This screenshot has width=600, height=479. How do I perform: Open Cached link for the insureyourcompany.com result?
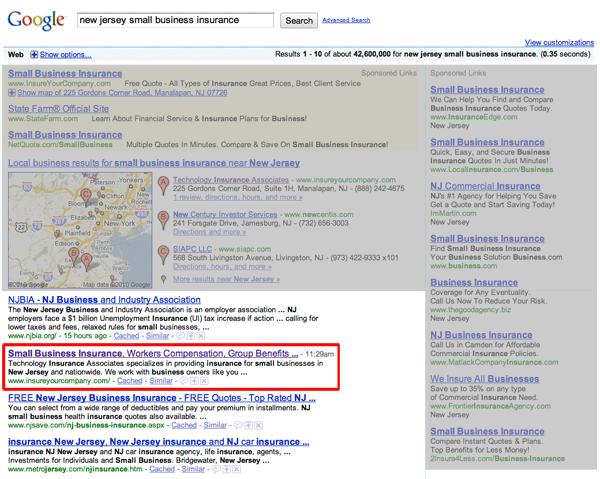[x=130, y=381]
